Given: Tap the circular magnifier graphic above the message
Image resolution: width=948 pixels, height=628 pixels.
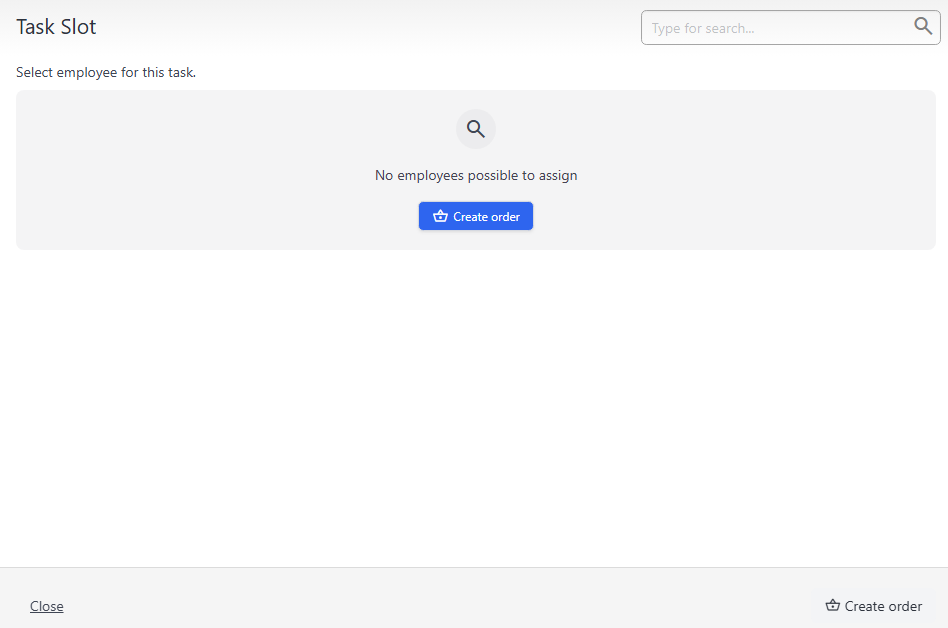Looking at the screenshot, I should (475, 128).
